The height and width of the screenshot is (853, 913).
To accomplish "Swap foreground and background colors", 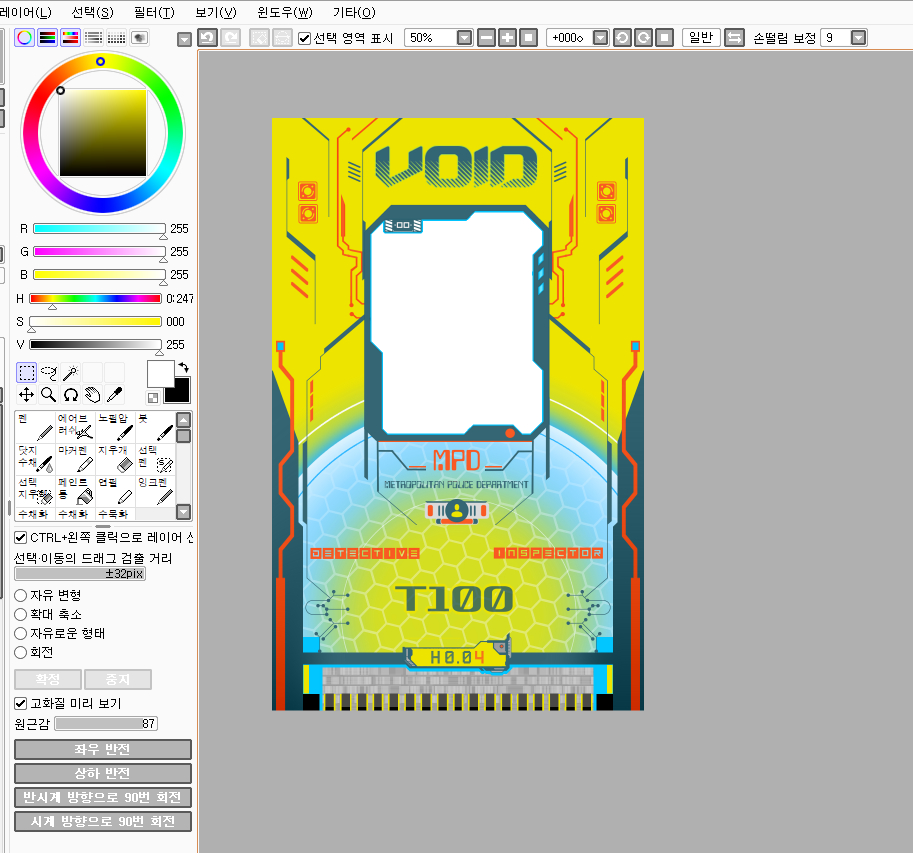I will pos(183,368).
